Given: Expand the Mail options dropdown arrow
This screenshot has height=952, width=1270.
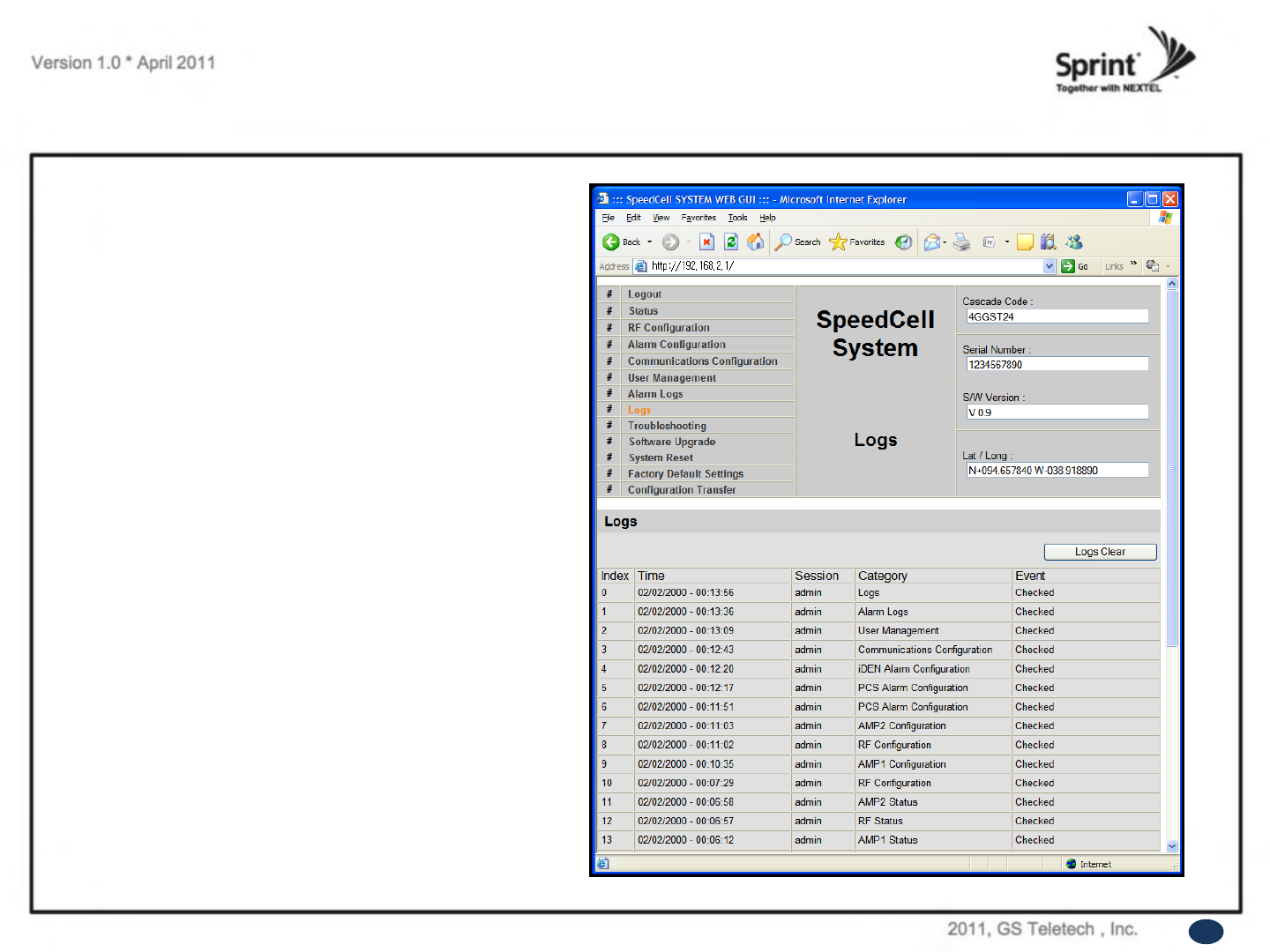Looking at the screenshot, I should click(x=945, y=242).
